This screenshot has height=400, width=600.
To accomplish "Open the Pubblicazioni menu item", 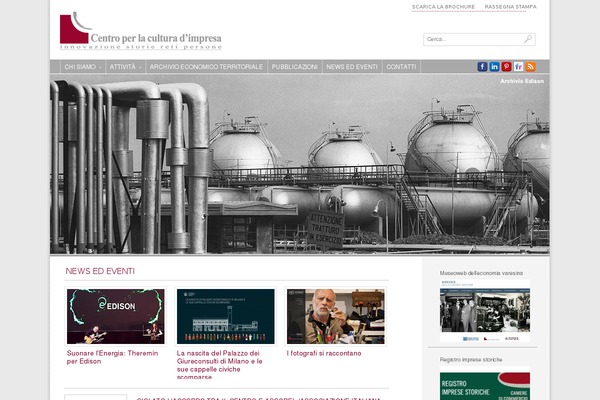I will [294, 67].
